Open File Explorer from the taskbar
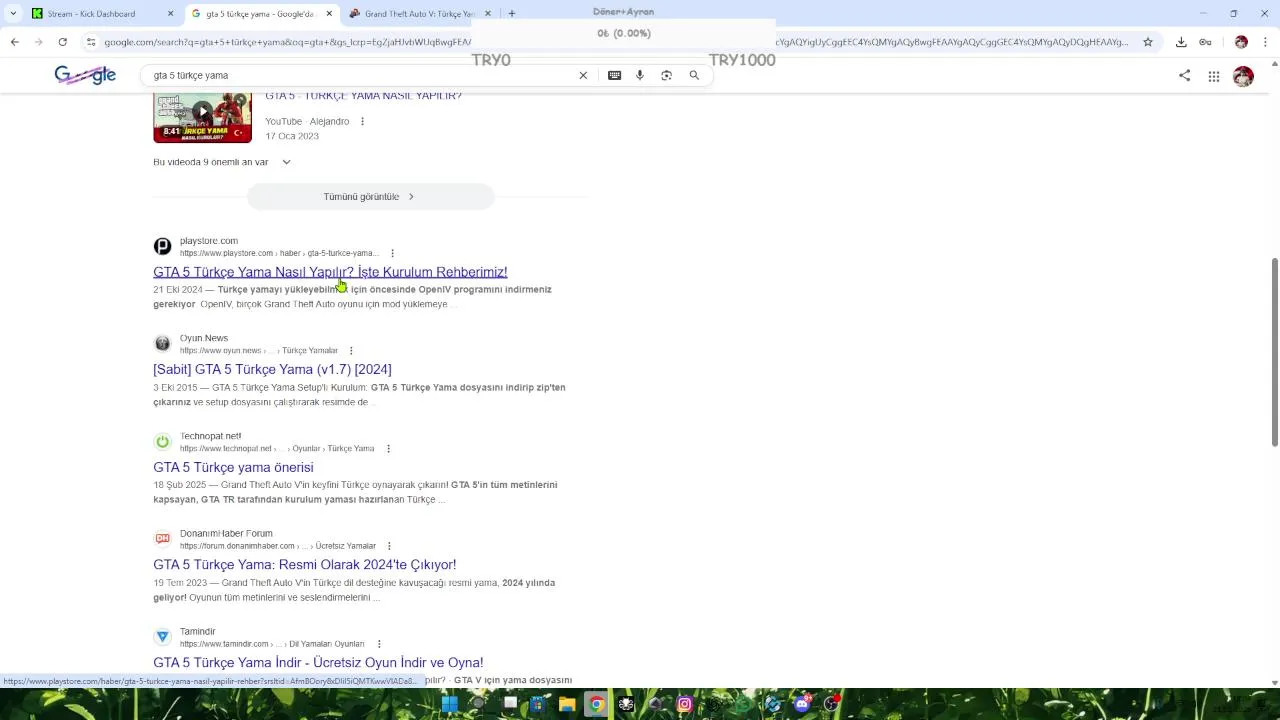The height and width of the screenshot is (720, 1280). pos(567,704)
